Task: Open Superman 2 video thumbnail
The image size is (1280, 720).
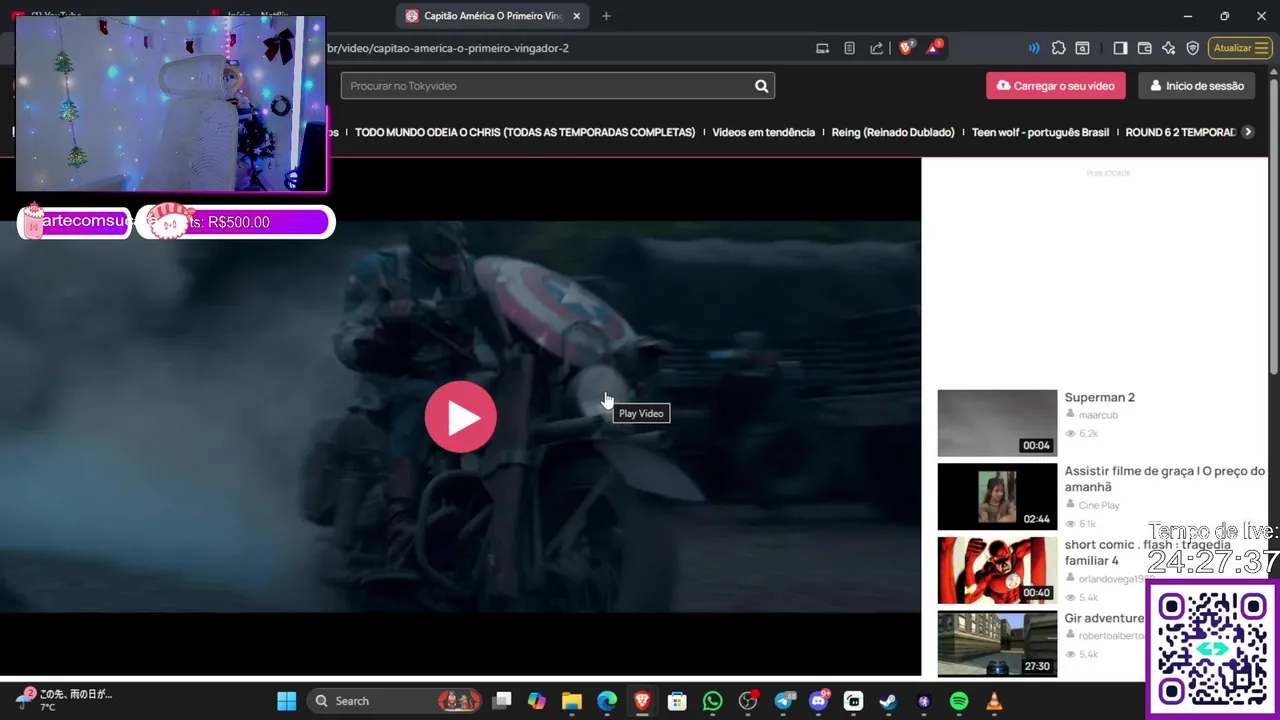Action: [x=997, y=423]
